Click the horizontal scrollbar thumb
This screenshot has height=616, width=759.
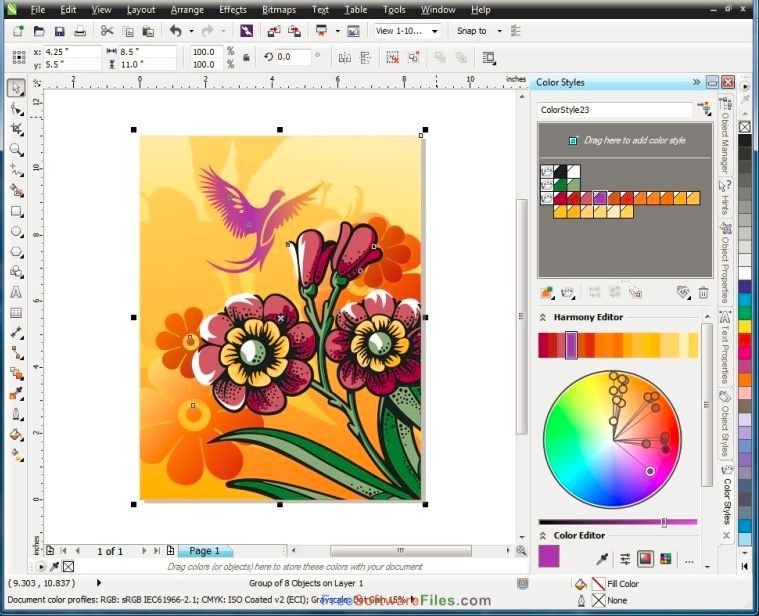coord(401,550)
